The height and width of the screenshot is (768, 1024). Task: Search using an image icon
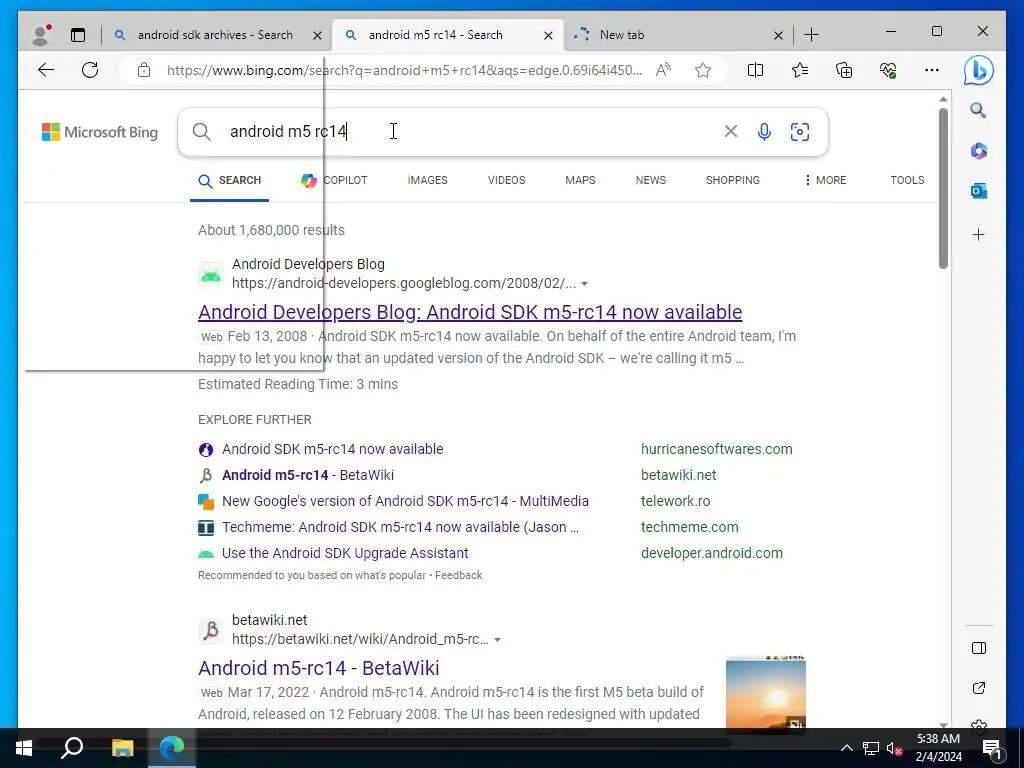tap(800, 132)
